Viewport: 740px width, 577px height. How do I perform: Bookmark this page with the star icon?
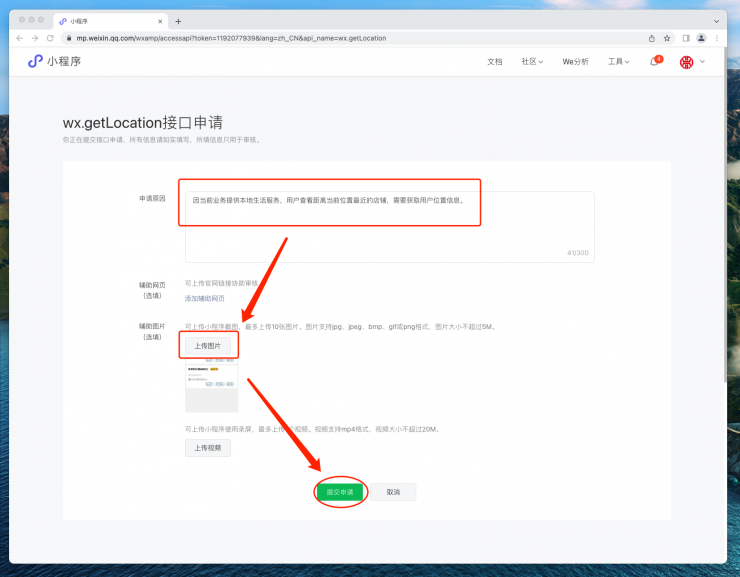(x=666, y=38)
